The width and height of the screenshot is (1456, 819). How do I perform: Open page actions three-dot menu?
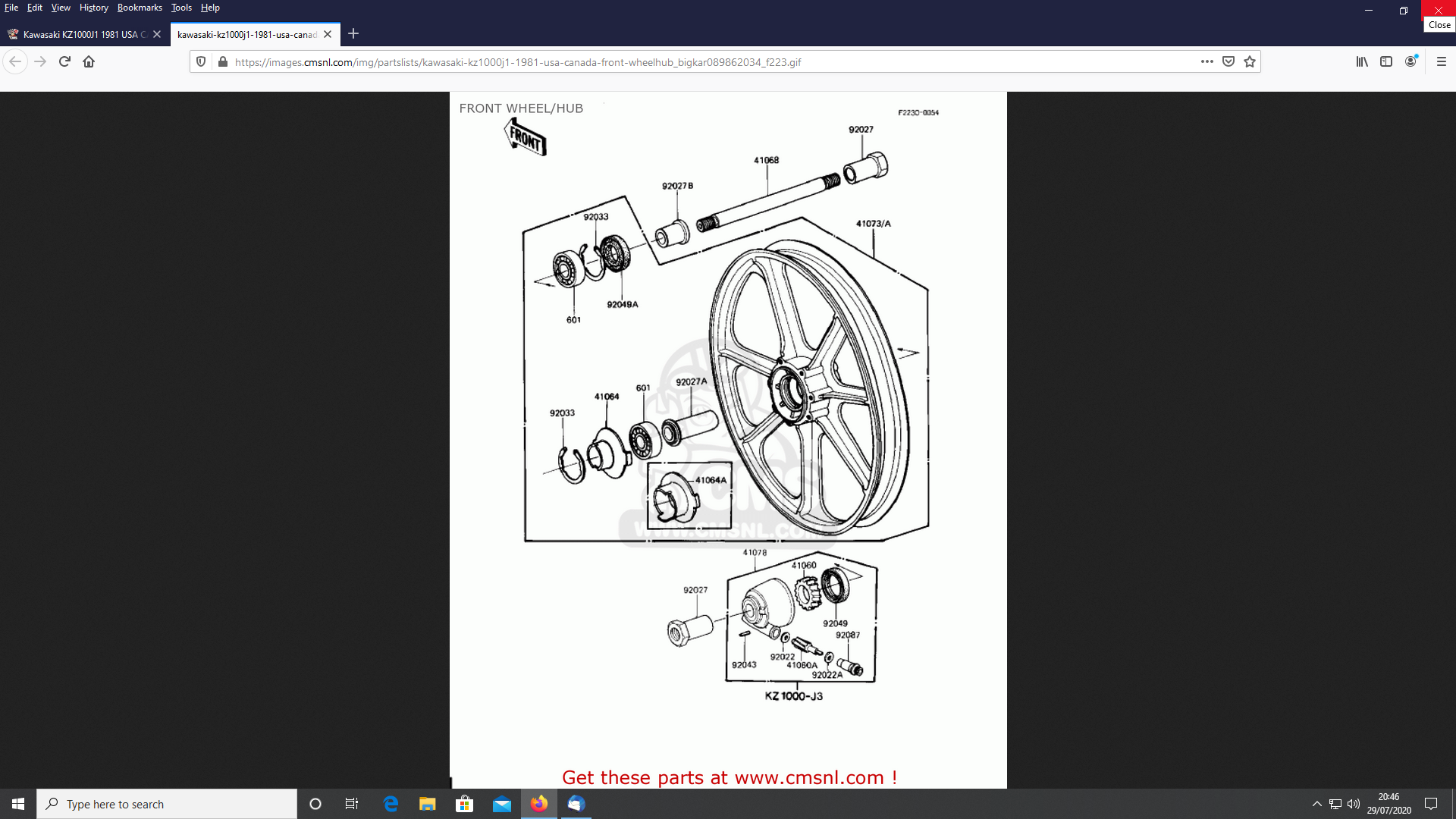(x=1207, y=62)
